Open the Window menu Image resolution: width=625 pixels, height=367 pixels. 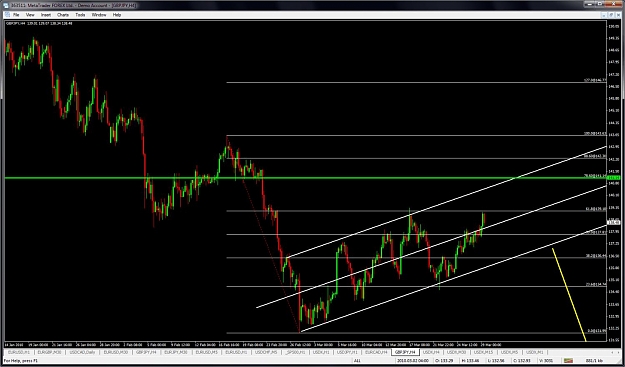click(x=99, y=15)
